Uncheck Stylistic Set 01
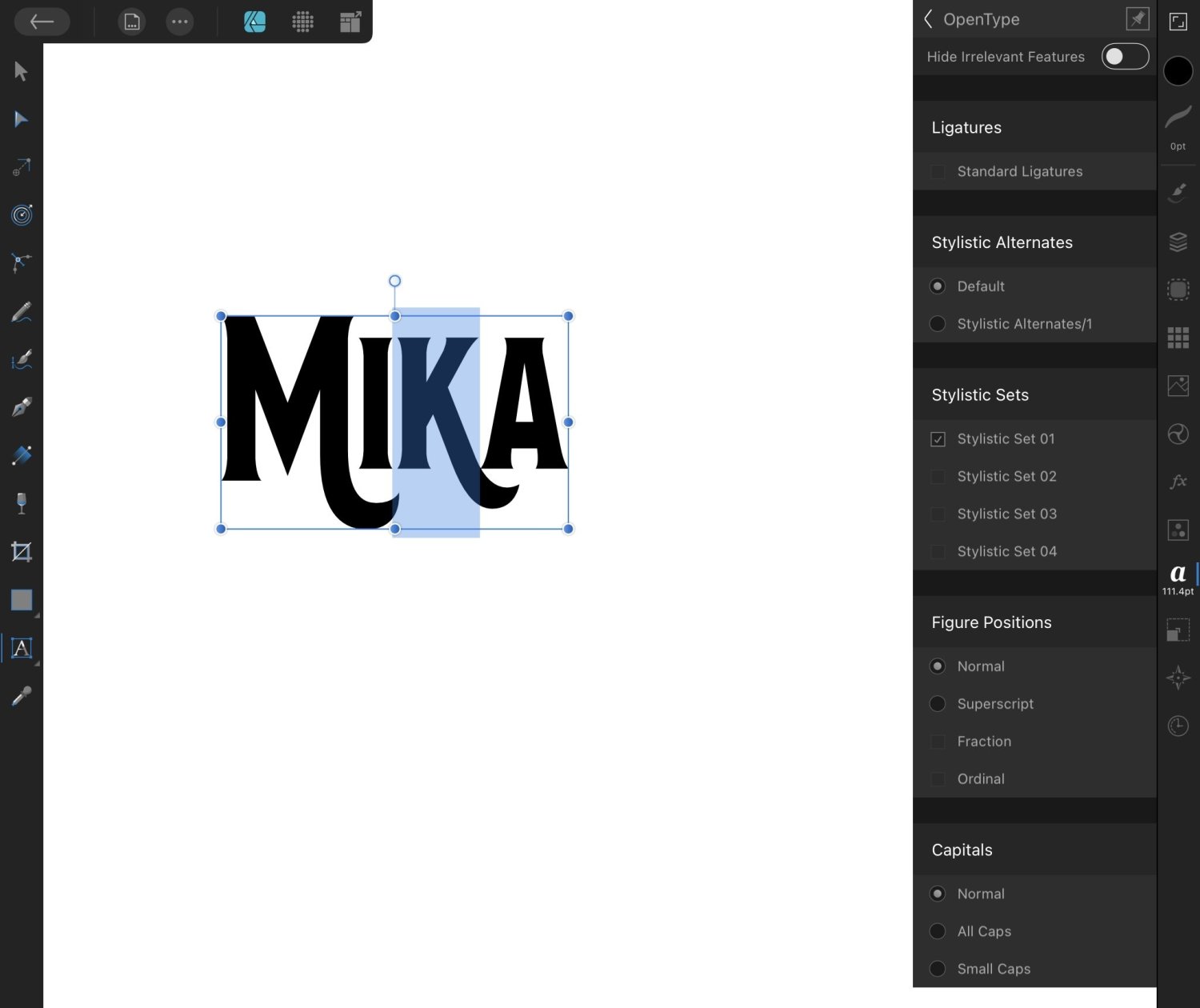The height and width of the screenshot is (1008, 1200). 938,439
